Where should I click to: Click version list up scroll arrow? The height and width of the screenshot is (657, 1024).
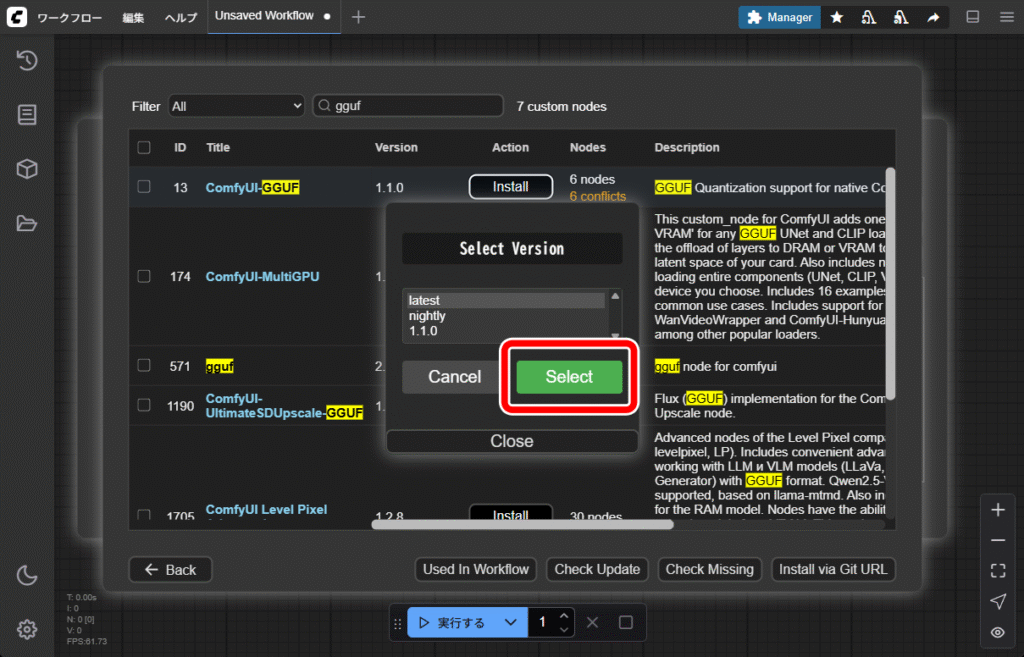point(615,296)
